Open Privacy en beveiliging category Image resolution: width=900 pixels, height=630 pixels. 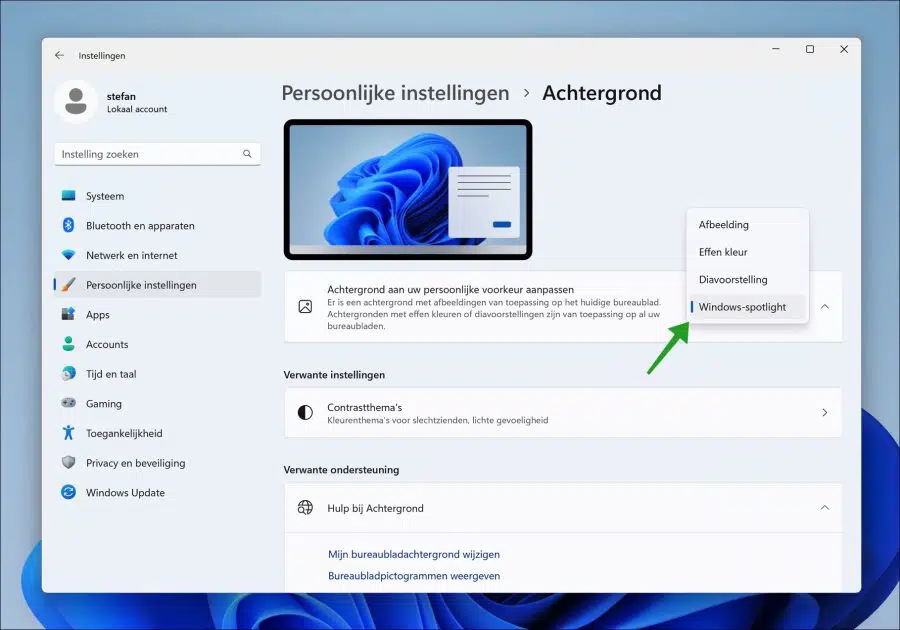[157, 463]
